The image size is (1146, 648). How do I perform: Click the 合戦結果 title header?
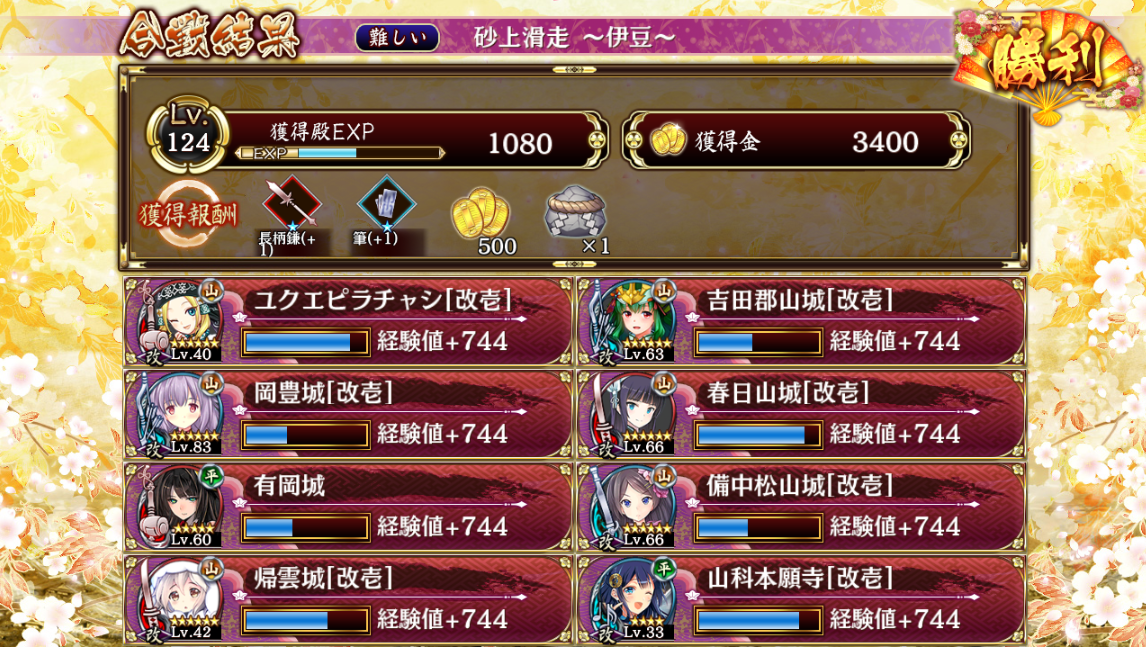tap(210, 36)
